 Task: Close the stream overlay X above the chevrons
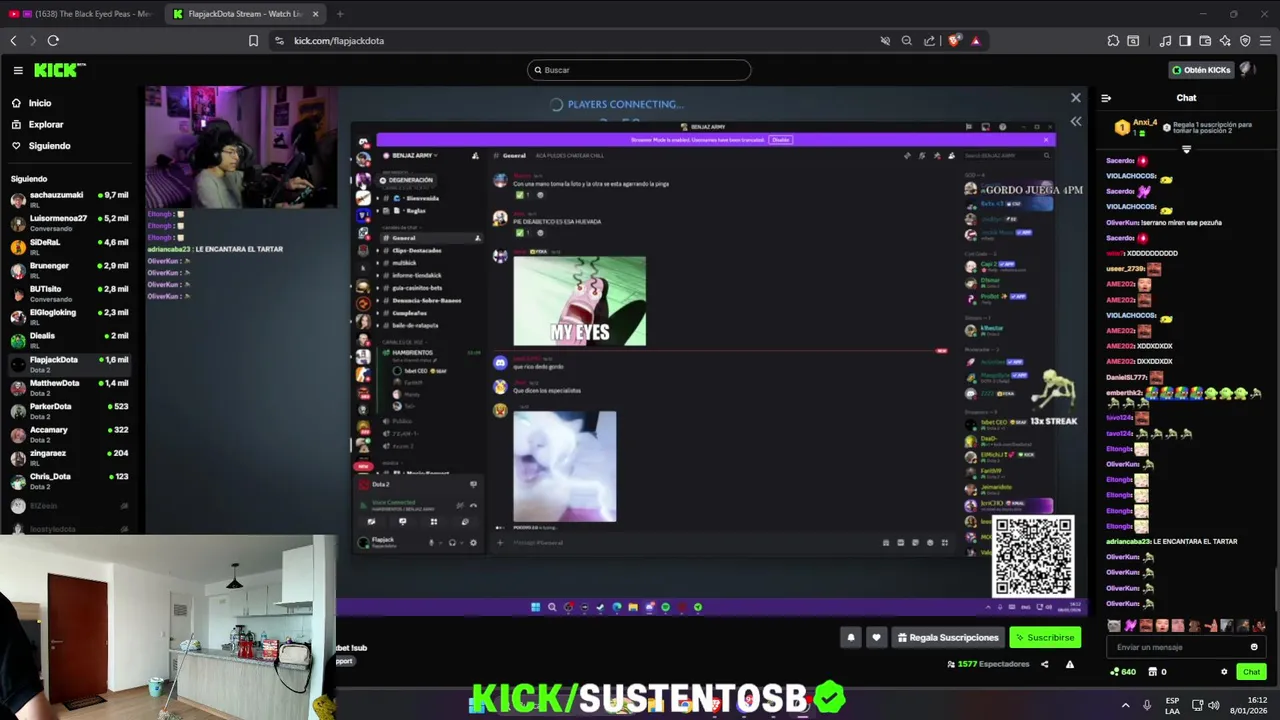(1076, 98)
